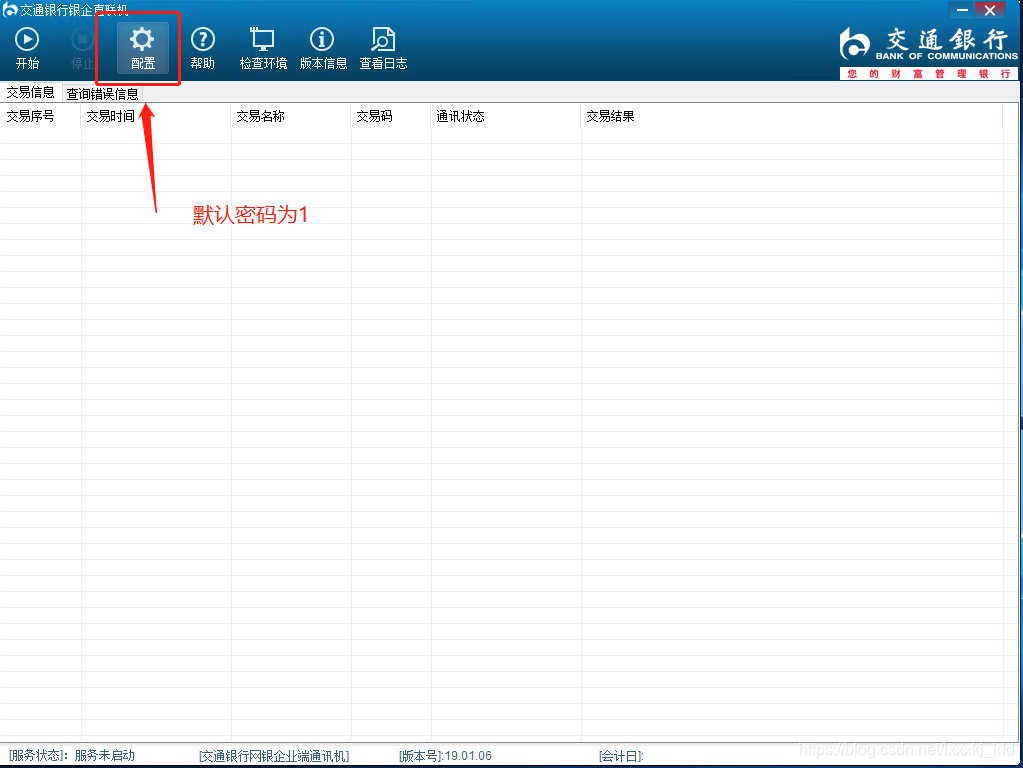Screen dimensions: 1023x768
Task: Open 查看日志 log viewer
Action: coord(383,48)
